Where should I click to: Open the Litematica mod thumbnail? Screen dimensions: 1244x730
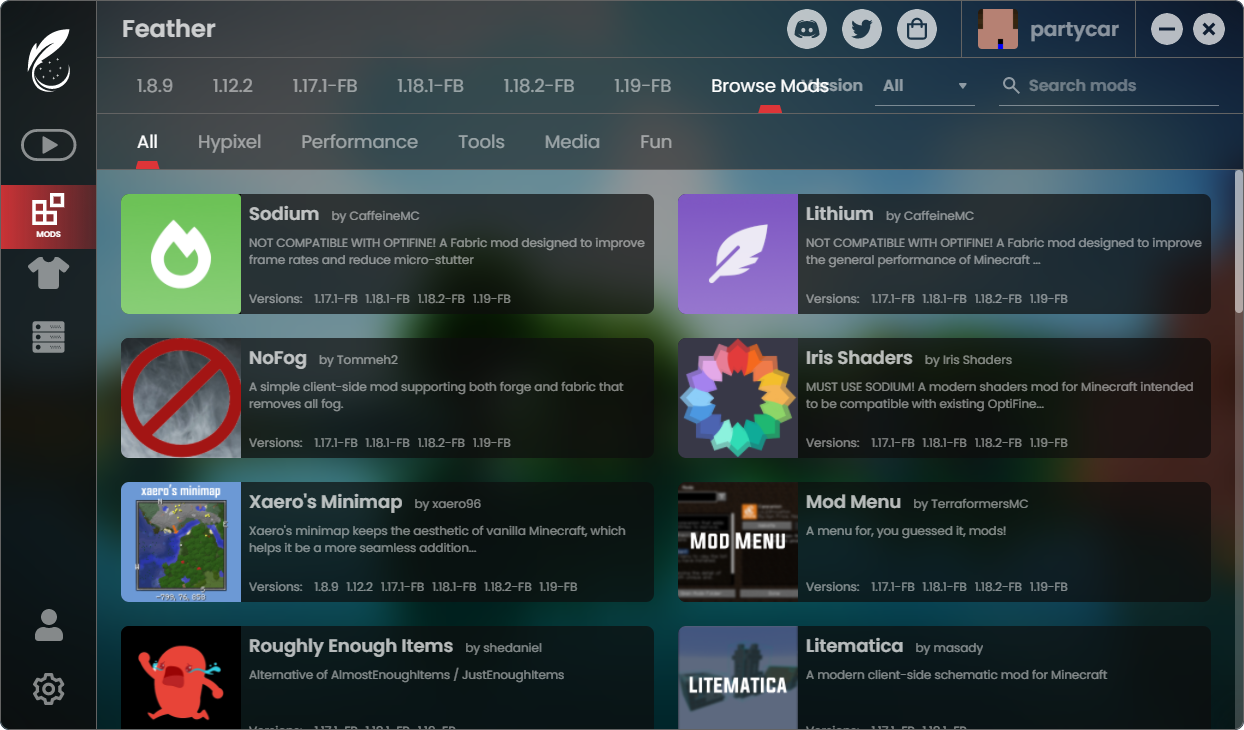tap(738, 678)
